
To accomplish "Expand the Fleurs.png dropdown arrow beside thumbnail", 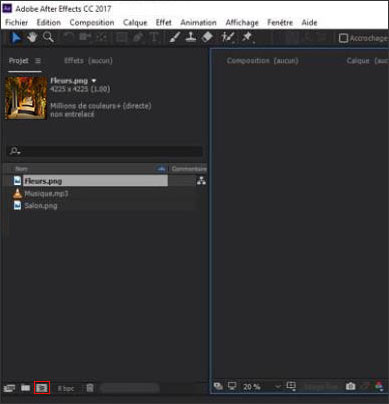I will pos(94,81).
